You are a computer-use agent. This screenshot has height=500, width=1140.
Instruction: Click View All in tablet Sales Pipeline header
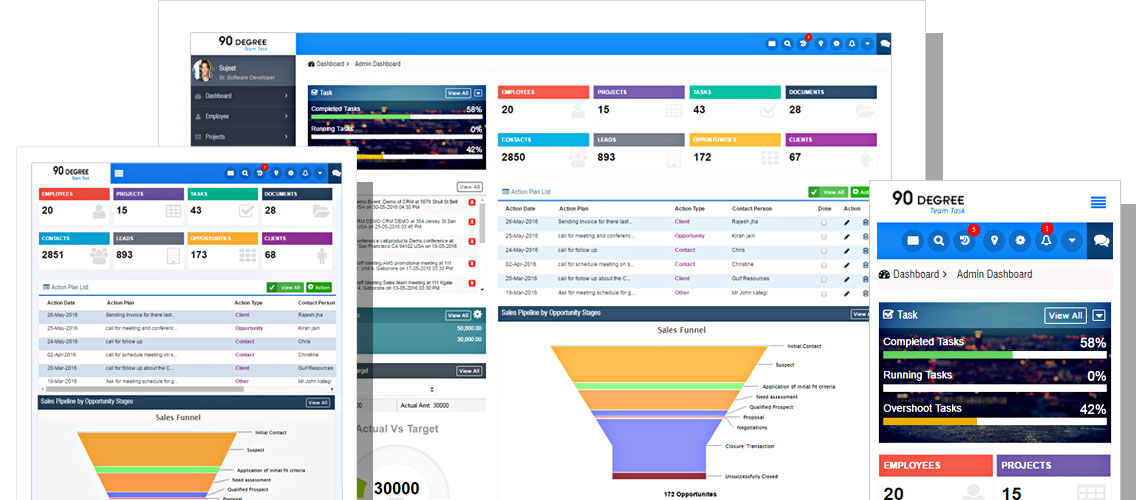[318, 402]
